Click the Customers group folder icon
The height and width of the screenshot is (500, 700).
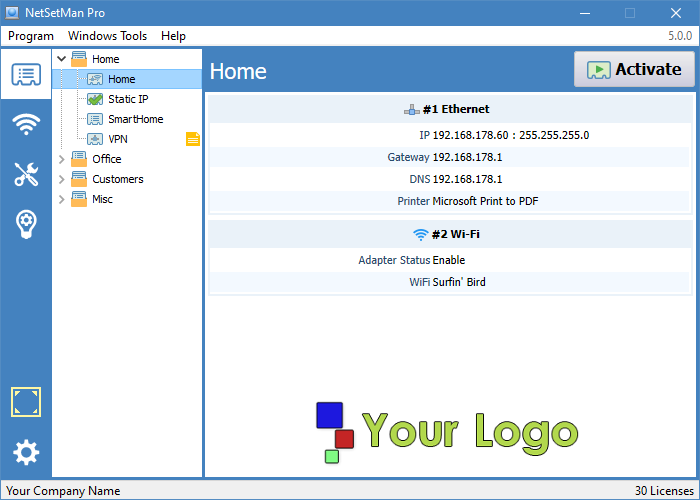click(79, 179)
